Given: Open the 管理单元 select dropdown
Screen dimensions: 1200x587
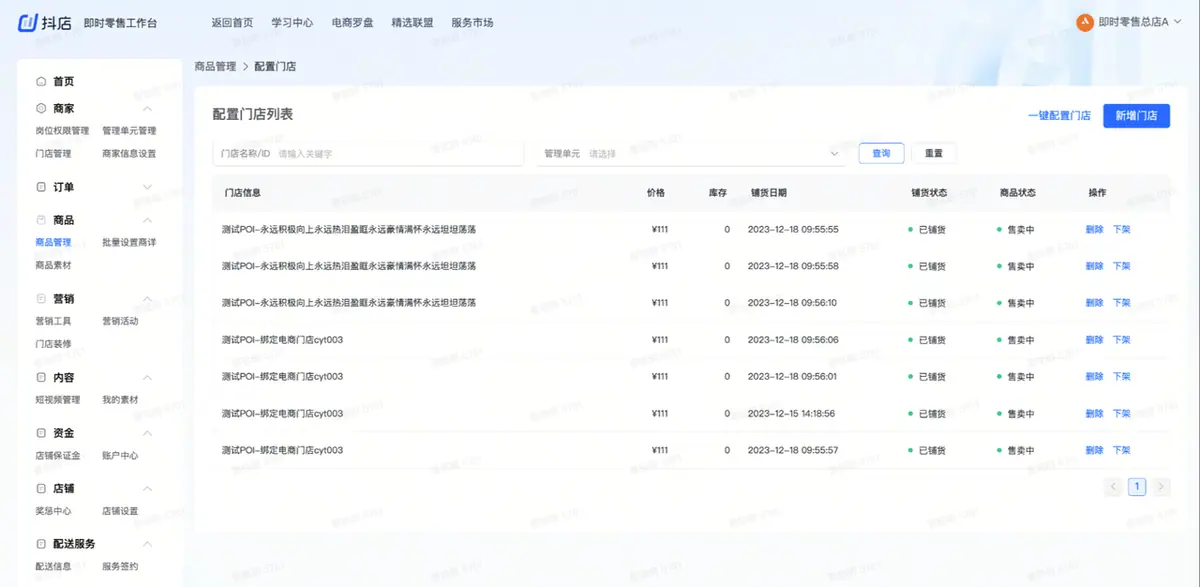Looking at the screenshot, I should 692,154.
